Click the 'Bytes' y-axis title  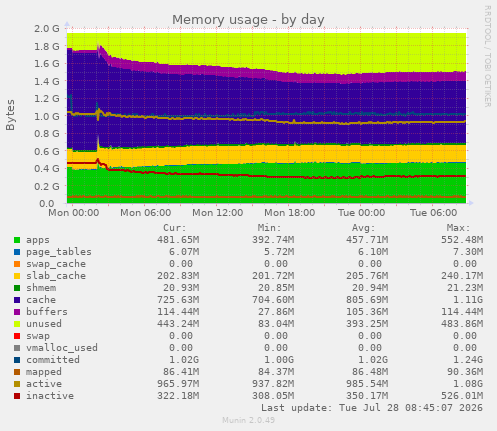tap(10, 115)
